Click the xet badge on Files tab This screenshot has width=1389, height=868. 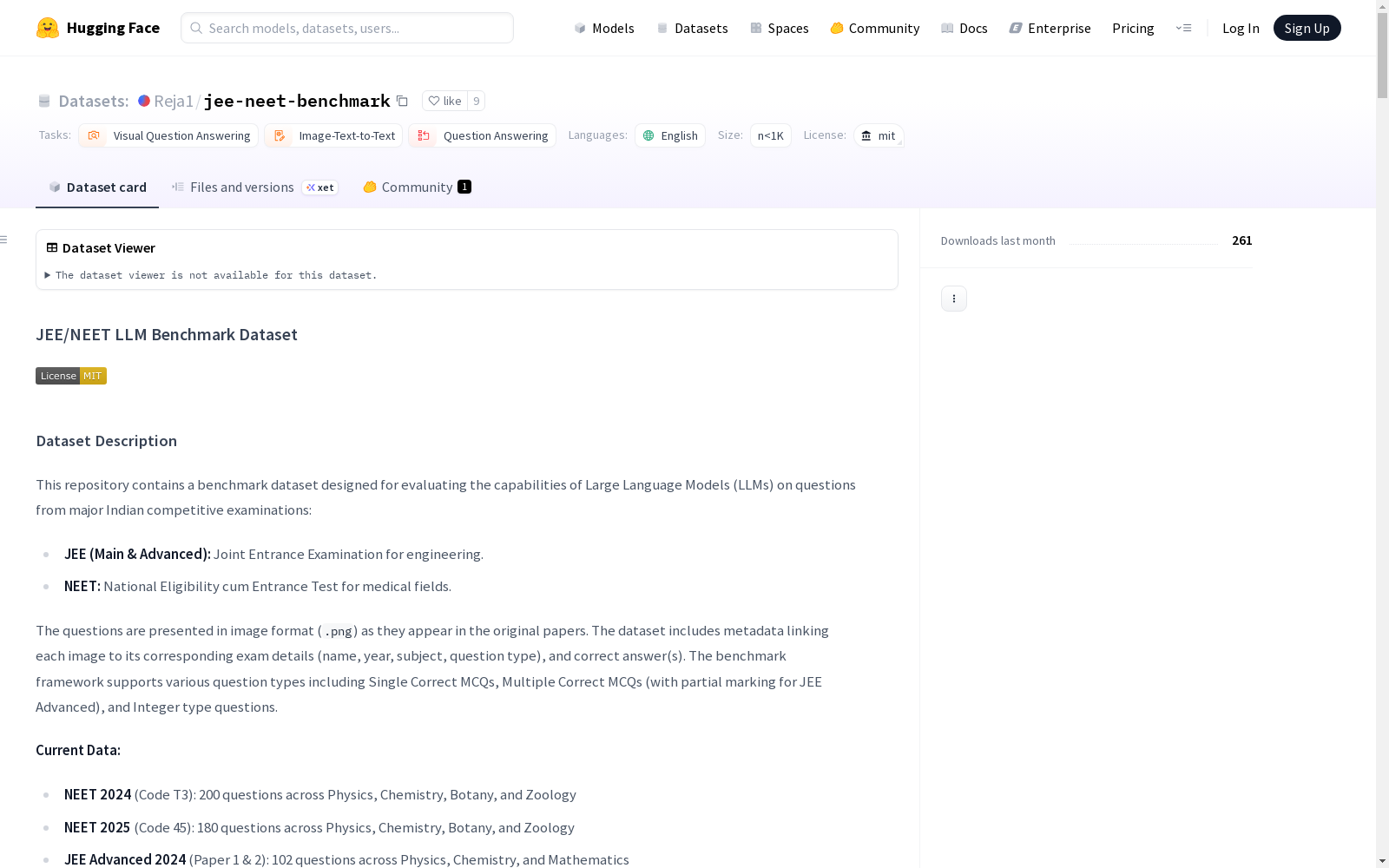(x=320, y=187)
